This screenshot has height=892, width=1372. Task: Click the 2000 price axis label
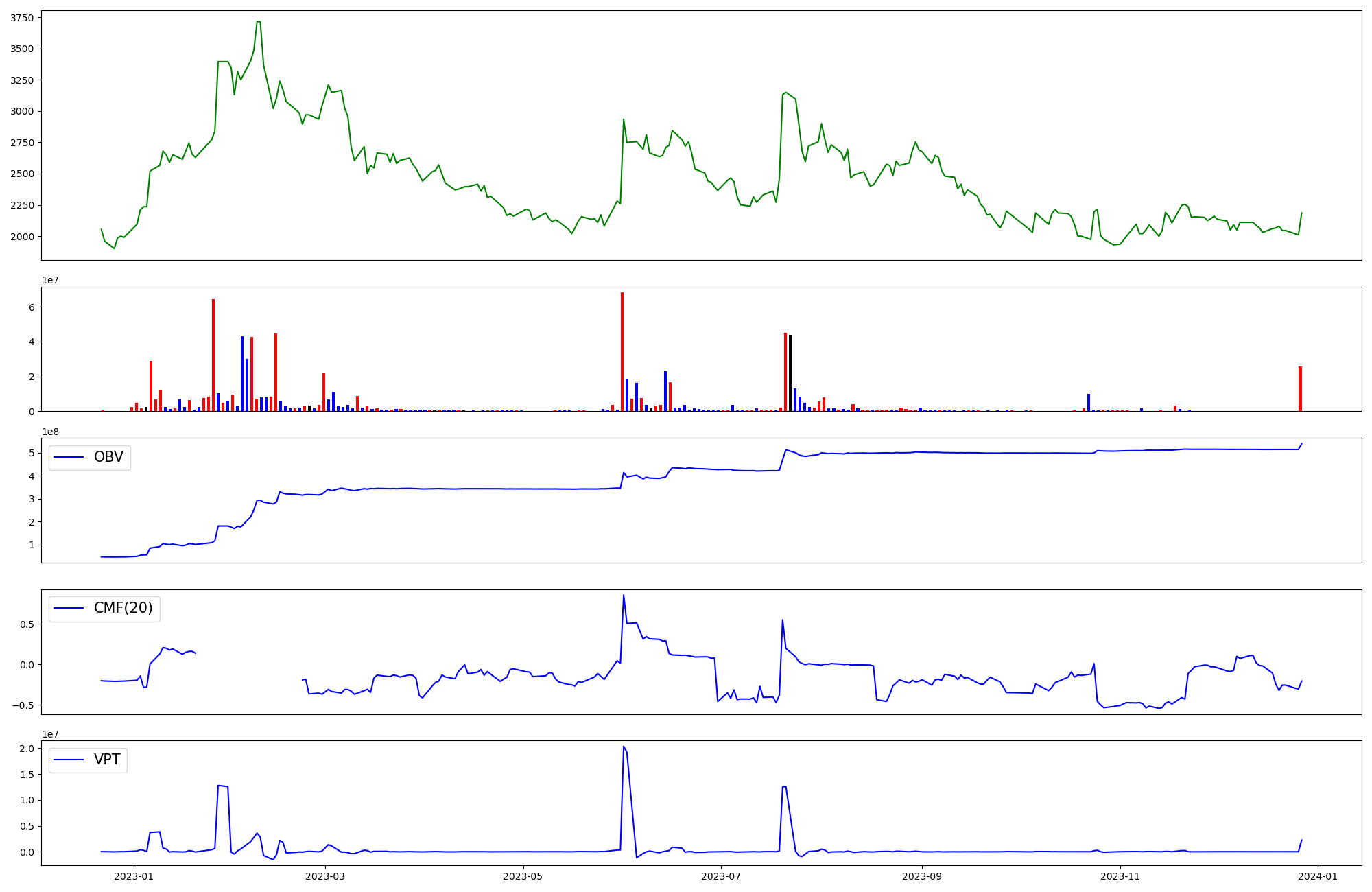(21, 237)
